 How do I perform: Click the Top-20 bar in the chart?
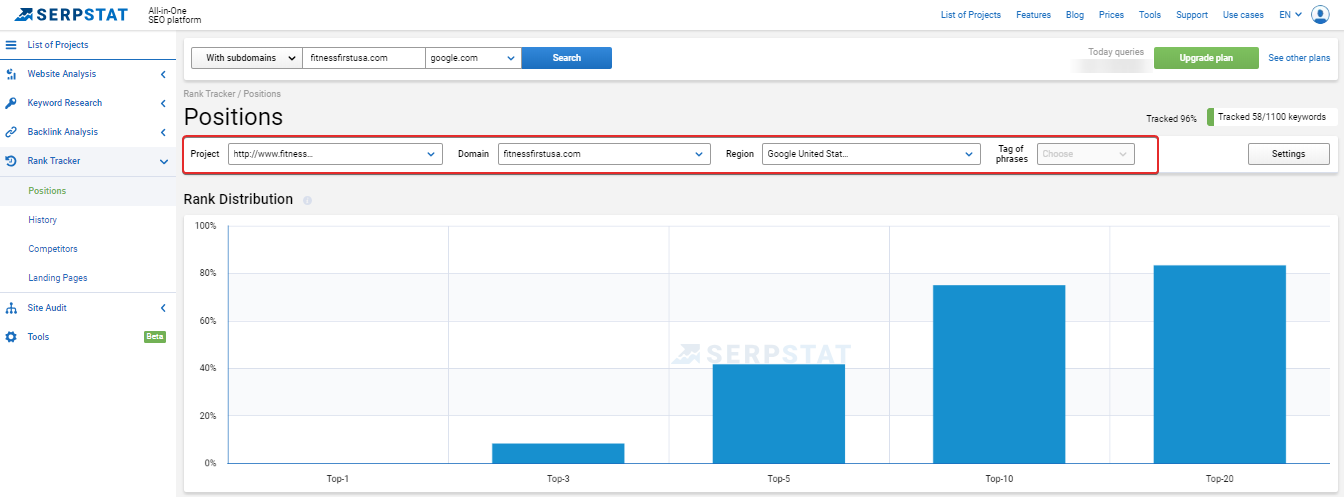tap(1220, 364)
